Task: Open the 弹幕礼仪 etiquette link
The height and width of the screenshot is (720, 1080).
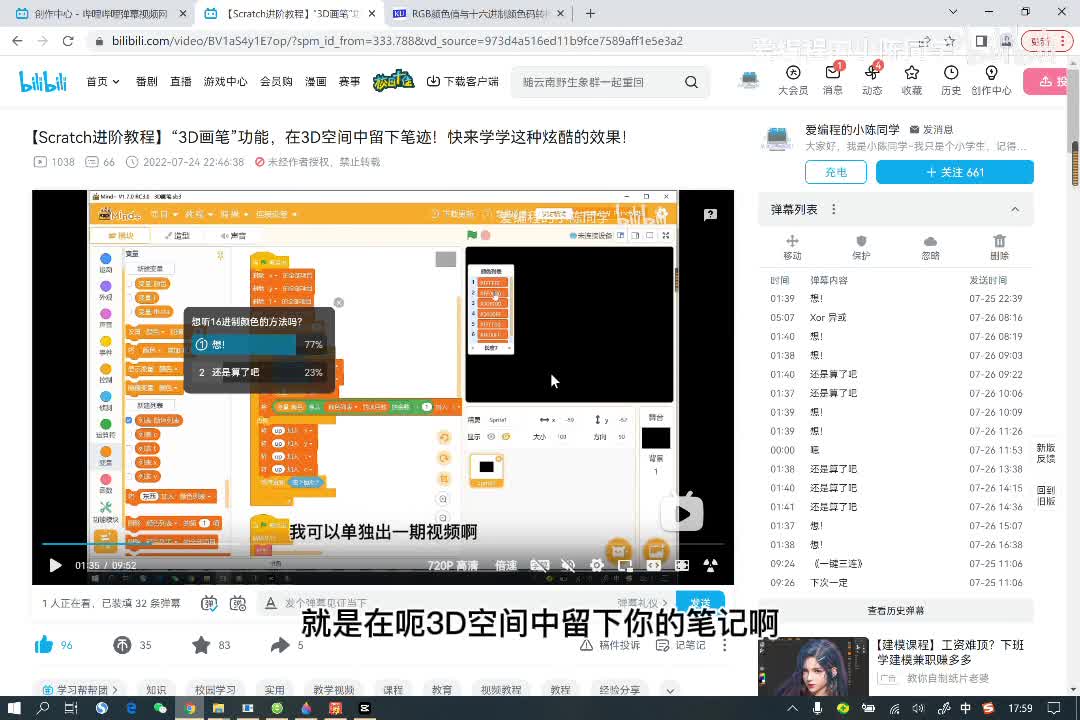Action: 642,604
